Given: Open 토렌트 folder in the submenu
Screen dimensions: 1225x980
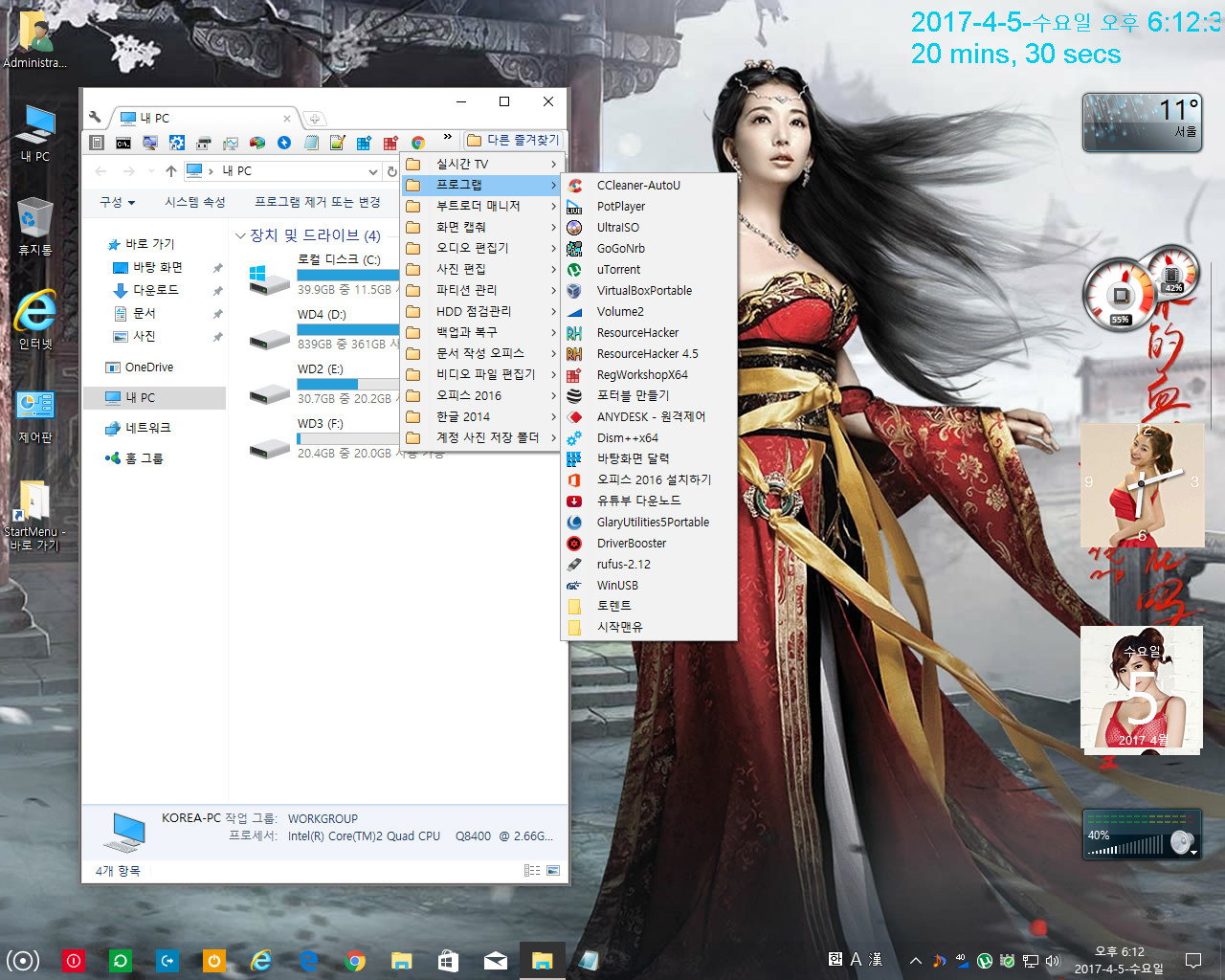Looking at the screenshot, I should (649, 607).
